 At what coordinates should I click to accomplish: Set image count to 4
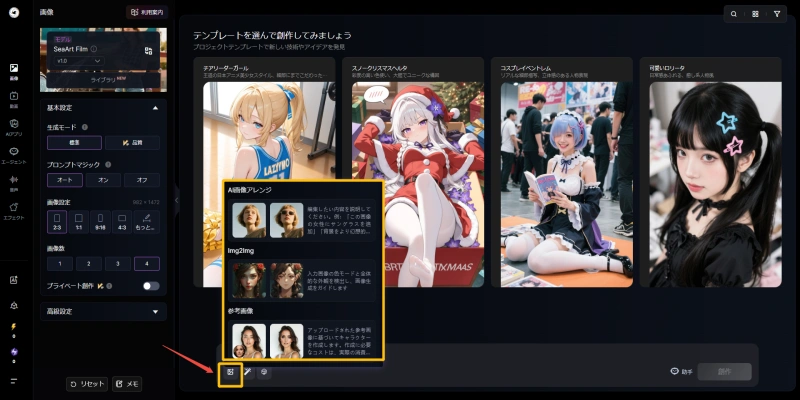[x=147, y=264]
